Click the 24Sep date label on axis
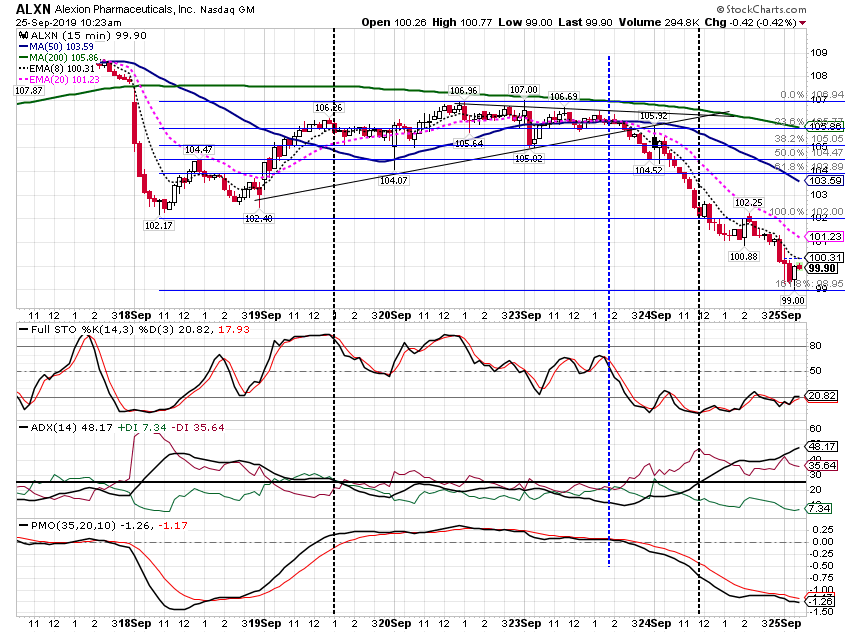The image size is (850, 633). click(654, 315)
